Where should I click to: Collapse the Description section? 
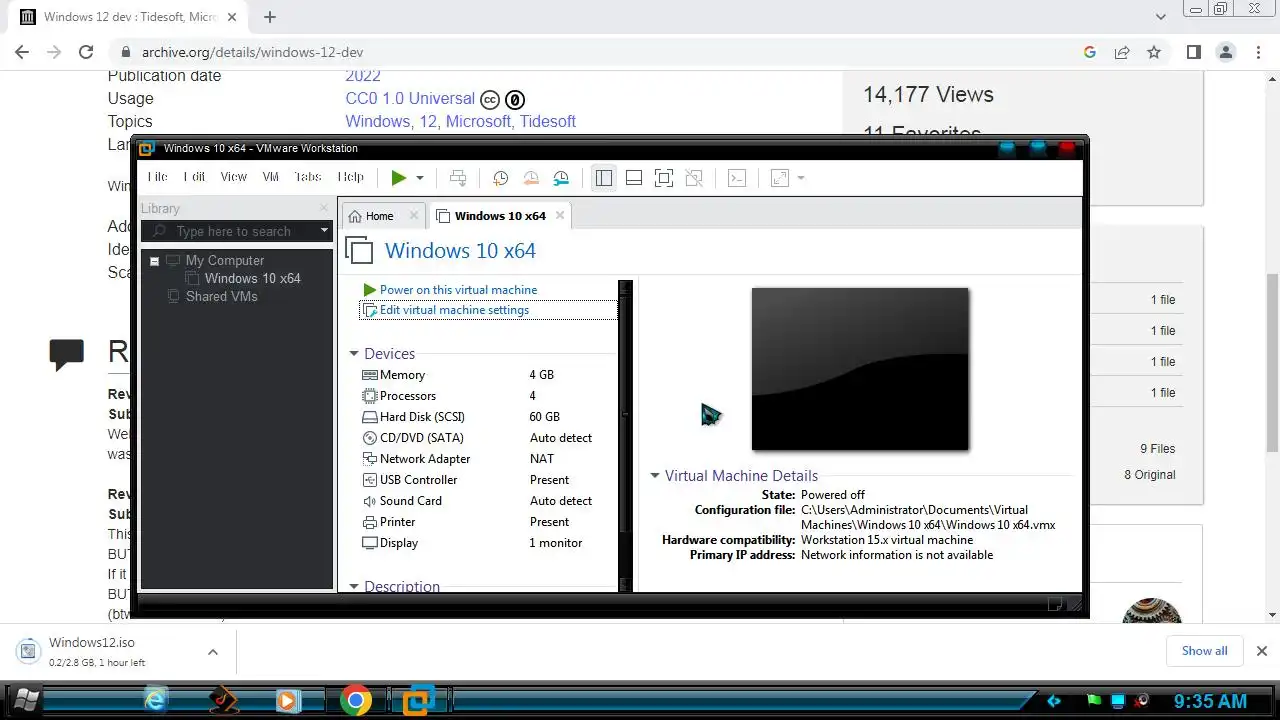pyautogui.click(x=353, y=587)
